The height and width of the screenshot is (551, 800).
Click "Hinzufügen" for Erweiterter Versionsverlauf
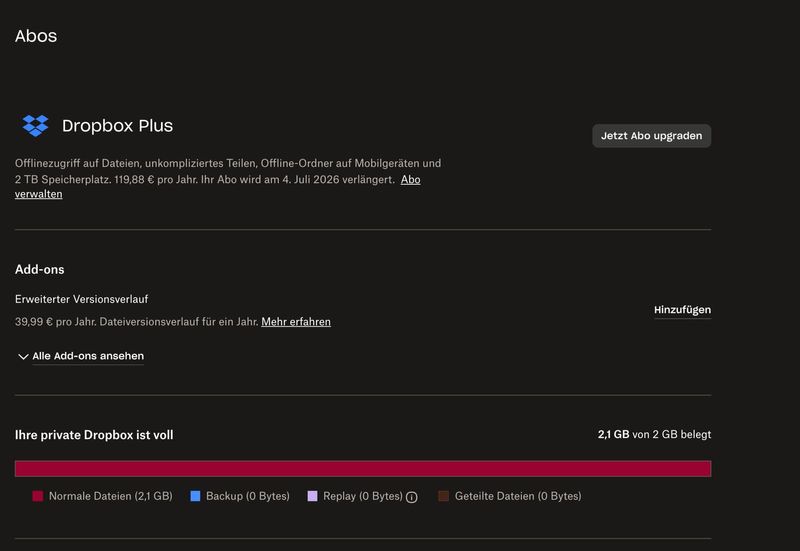coord(682,310)
